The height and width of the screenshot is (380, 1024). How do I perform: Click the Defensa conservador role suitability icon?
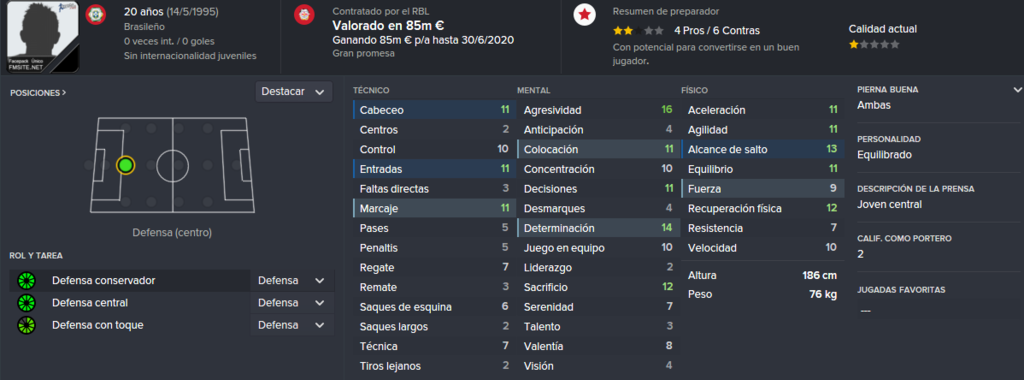pyautogui.click(x=27, y=281)
